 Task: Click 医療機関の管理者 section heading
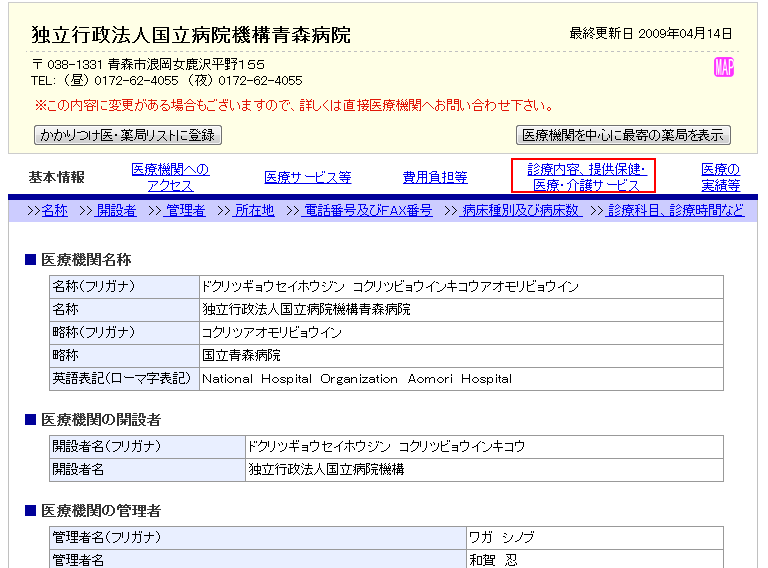[x=101, y=511]
